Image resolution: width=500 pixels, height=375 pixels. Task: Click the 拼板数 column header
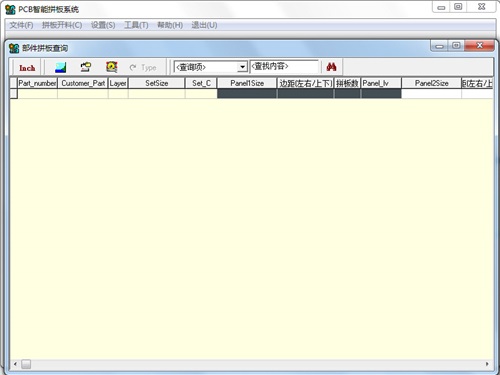[347, 83]
